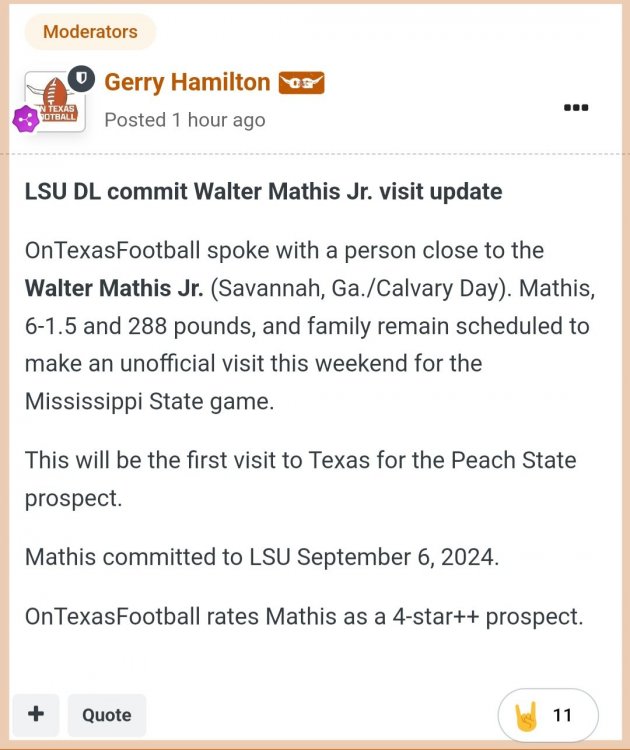The height and width of the screenshot is (750, 630).
Task: Click the "LSU DL commit" post title
Action: pyautogui.click(x=263, y=191)
